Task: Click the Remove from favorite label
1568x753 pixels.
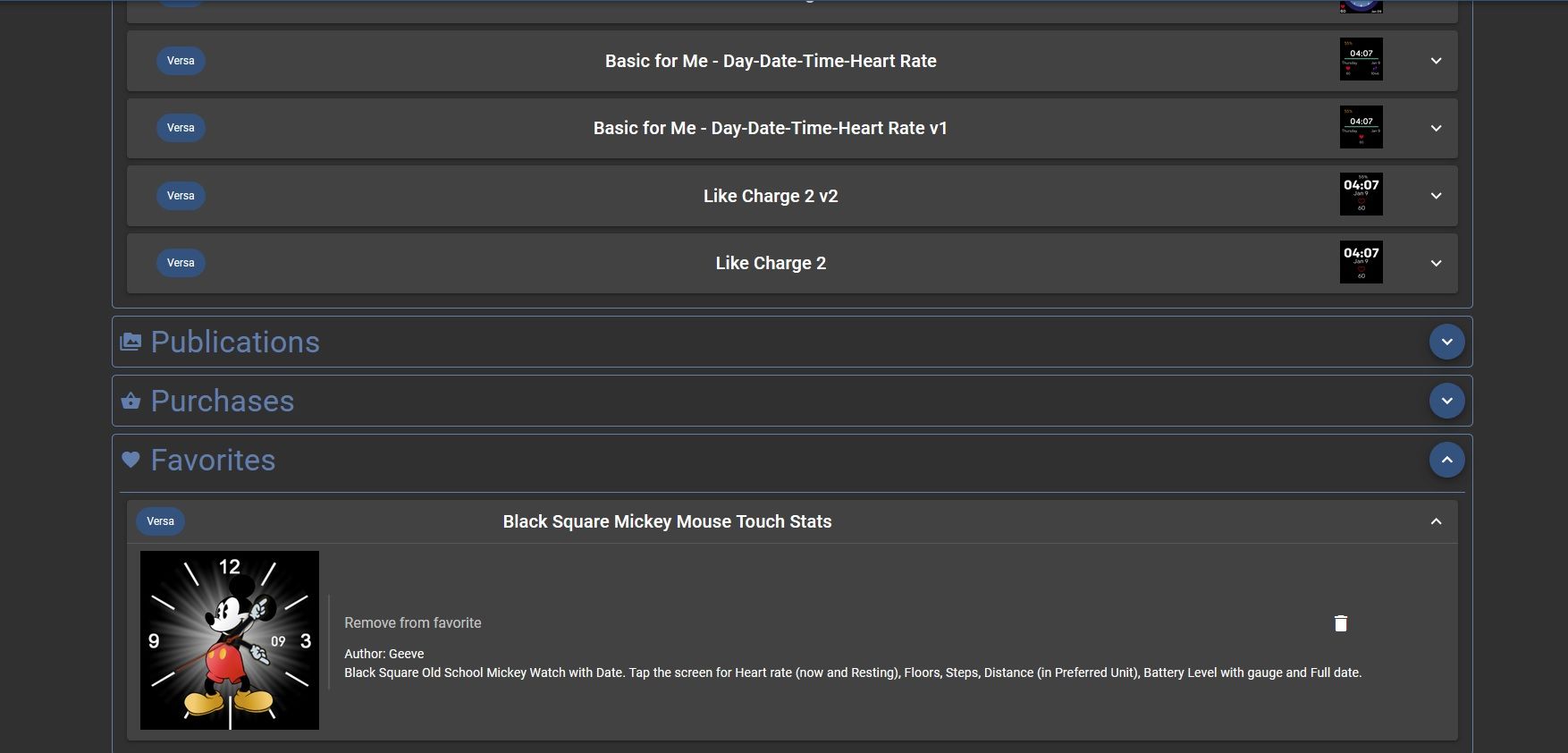Action: point(413,622)
